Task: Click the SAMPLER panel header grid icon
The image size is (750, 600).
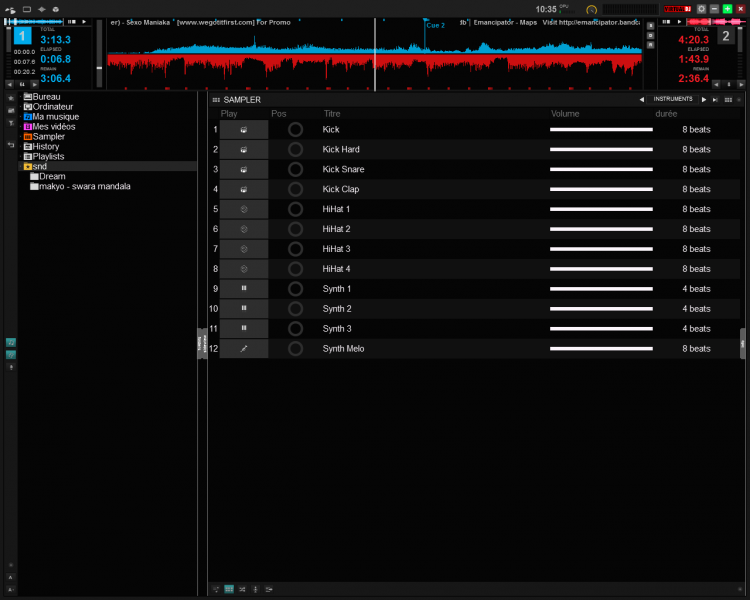Action: [x=216, y=100]
